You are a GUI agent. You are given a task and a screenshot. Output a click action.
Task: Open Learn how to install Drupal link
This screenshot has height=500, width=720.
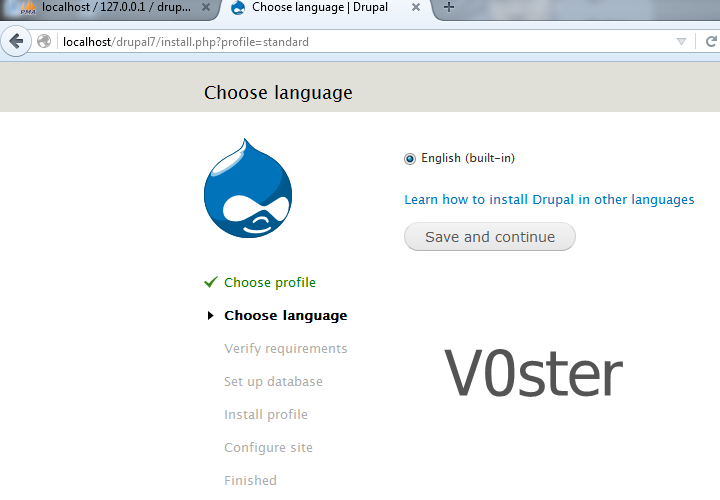549,200
